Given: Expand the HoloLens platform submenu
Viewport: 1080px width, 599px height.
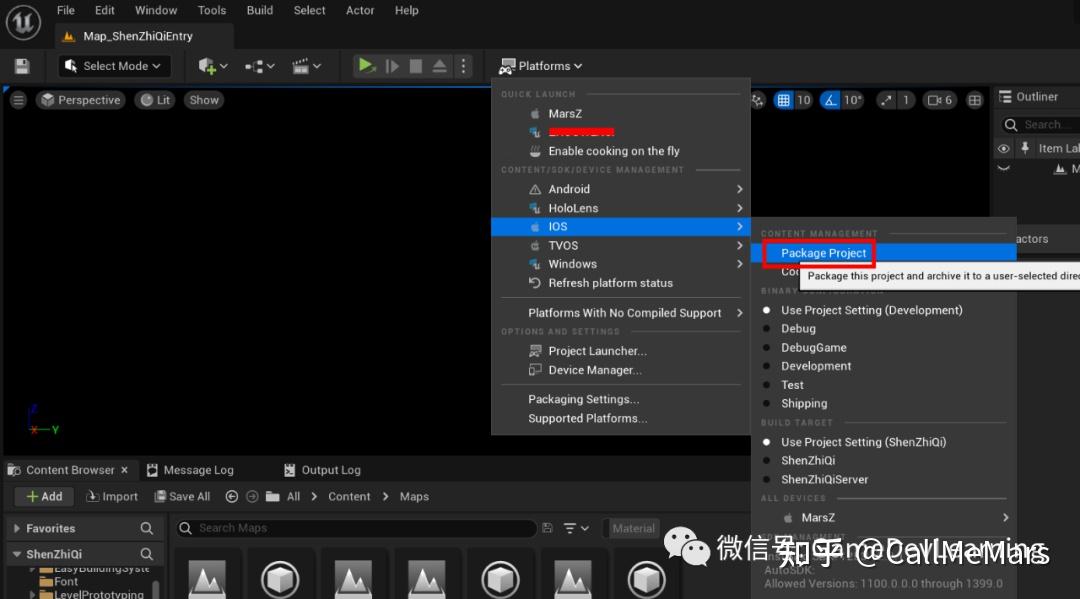Looking at the screenshot, I should [x=621, y=208].
